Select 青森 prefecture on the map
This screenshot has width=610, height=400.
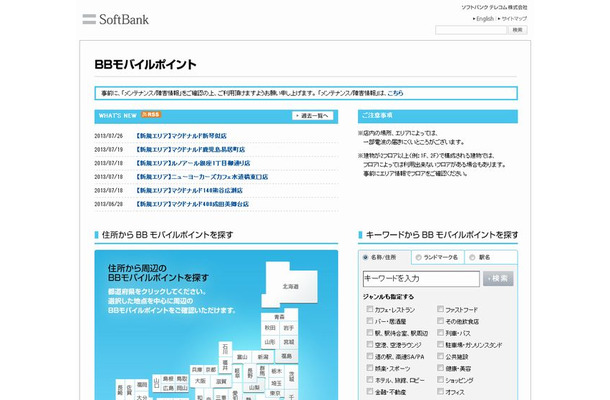point(279,316)
